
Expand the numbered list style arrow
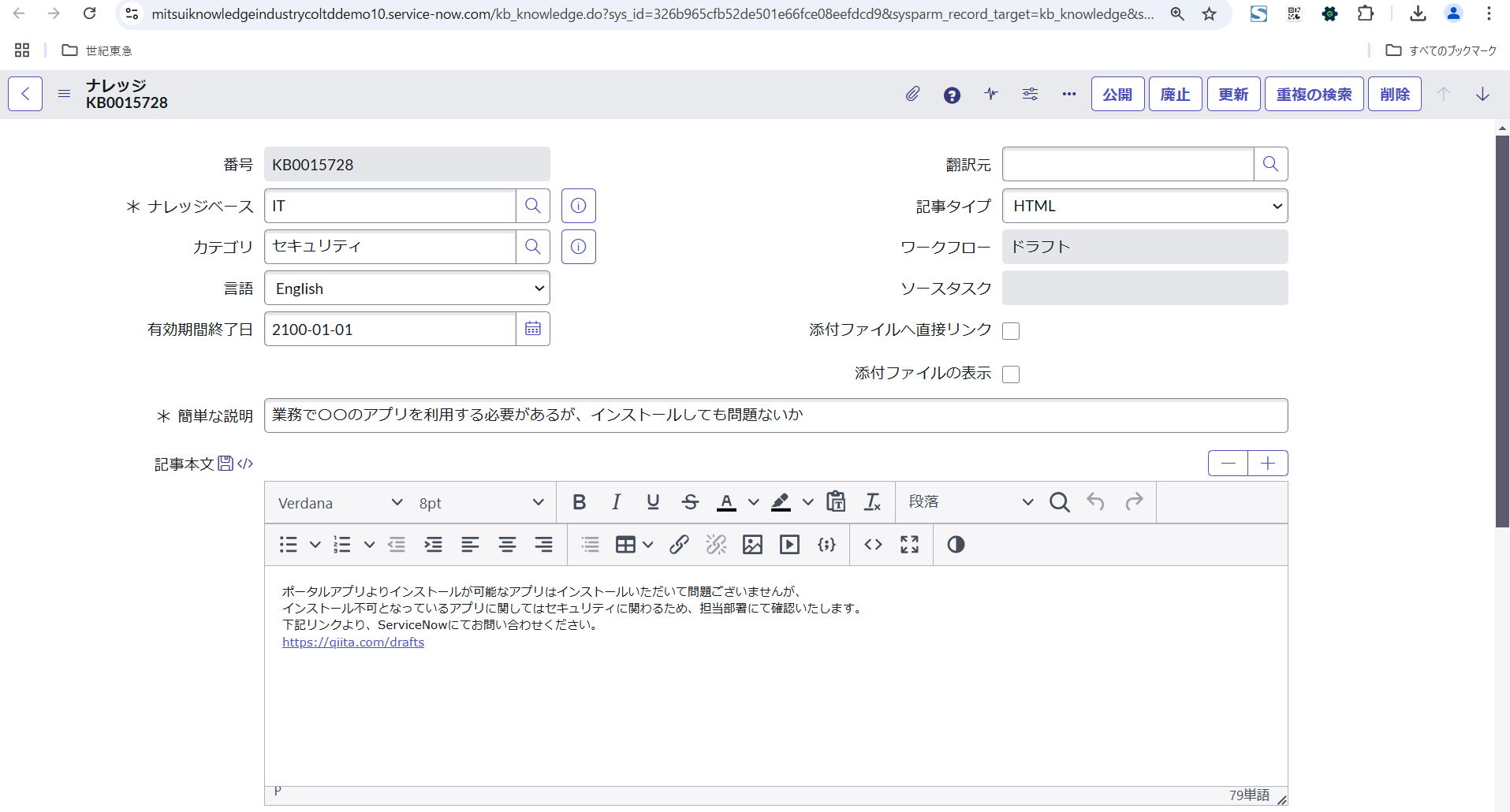tap(369, 545)
